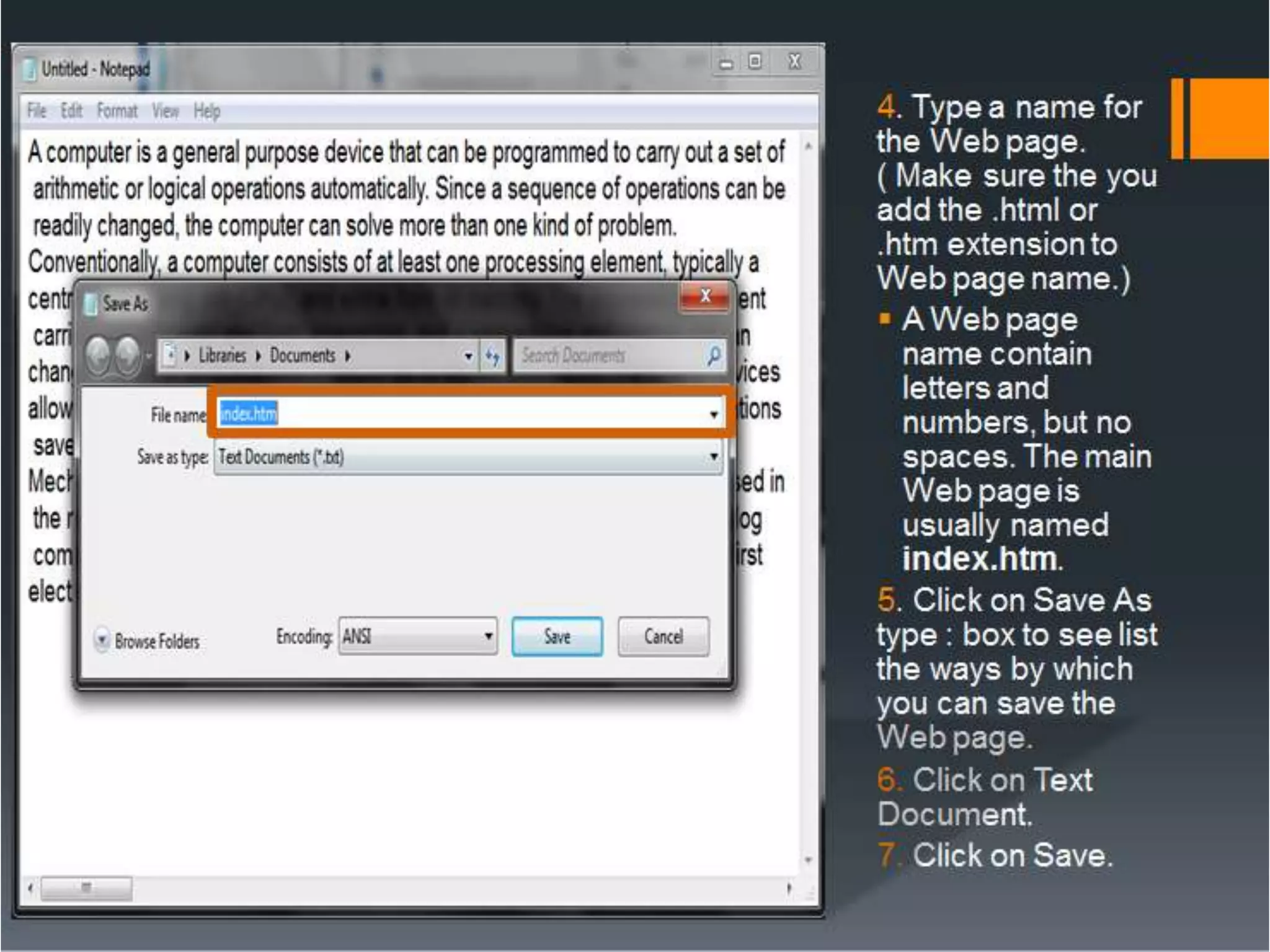
Task: Open the Save as type dropdown
Action: (x=468, y=457)
